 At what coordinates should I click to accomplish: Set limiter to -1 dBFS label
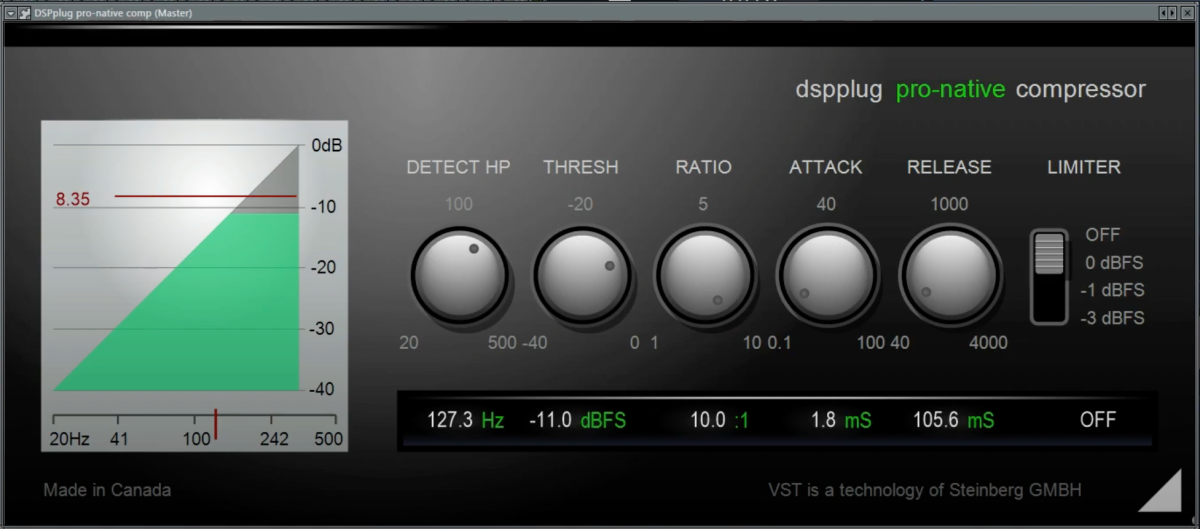pyautogui.click(x=1112, y=291)
